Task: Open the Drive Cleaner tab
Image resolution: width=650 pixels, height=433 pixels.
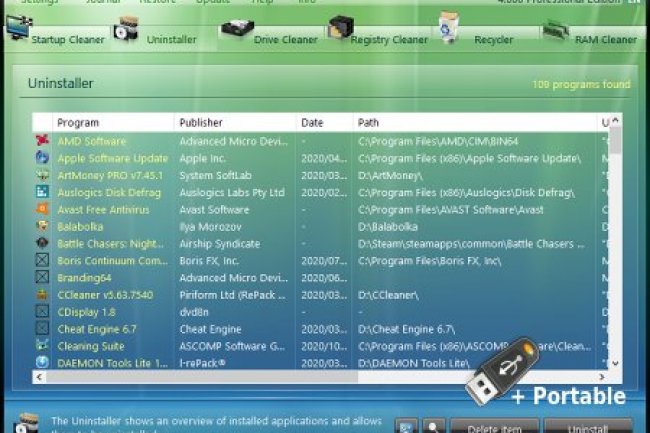Action: point(270,32)
